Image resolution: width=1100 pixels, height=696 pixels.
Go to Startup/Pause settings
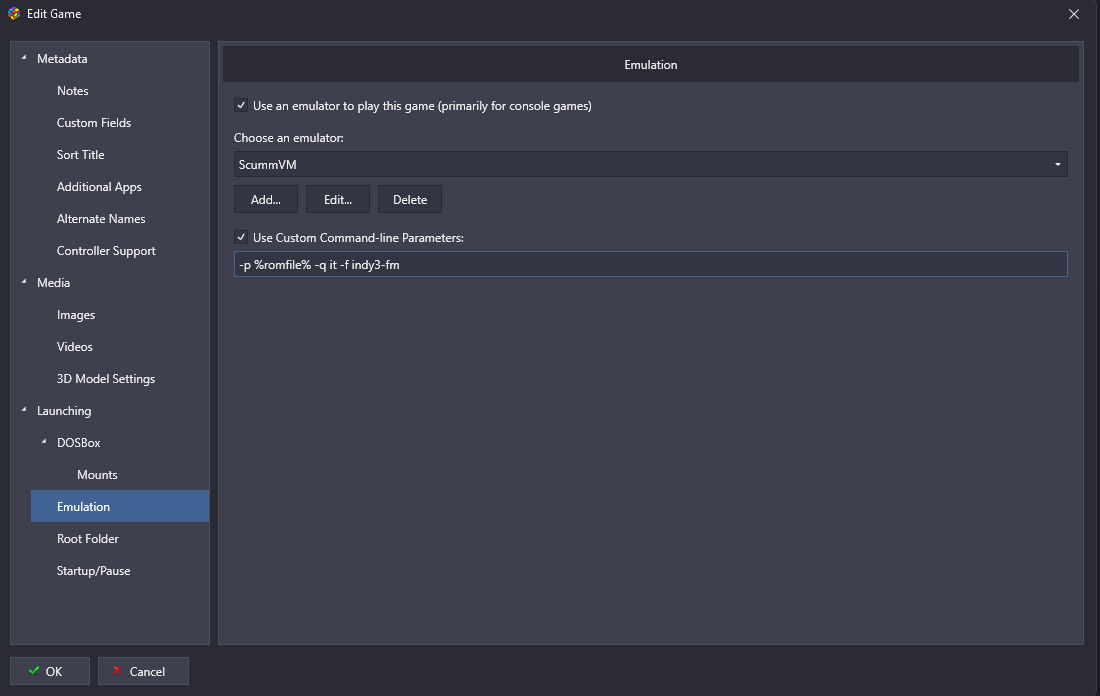[93, 571]
